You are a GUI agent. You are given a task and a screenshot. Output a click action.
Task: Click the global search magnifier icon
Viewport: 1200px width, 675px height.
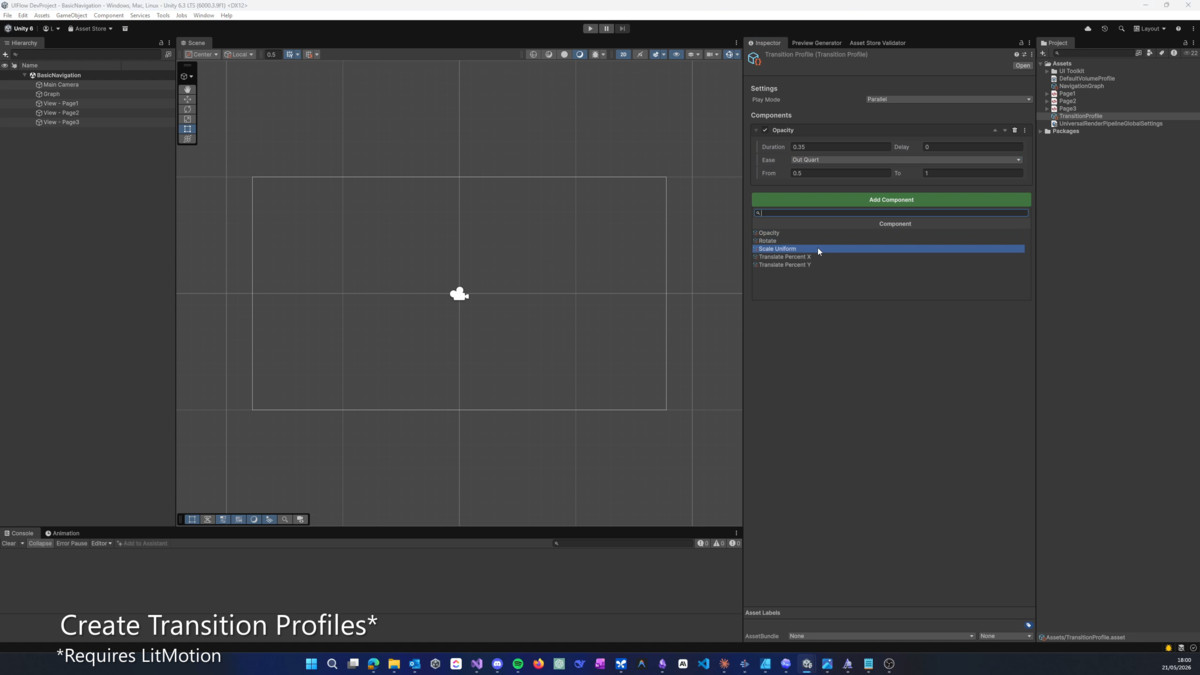coord(1121,29)
